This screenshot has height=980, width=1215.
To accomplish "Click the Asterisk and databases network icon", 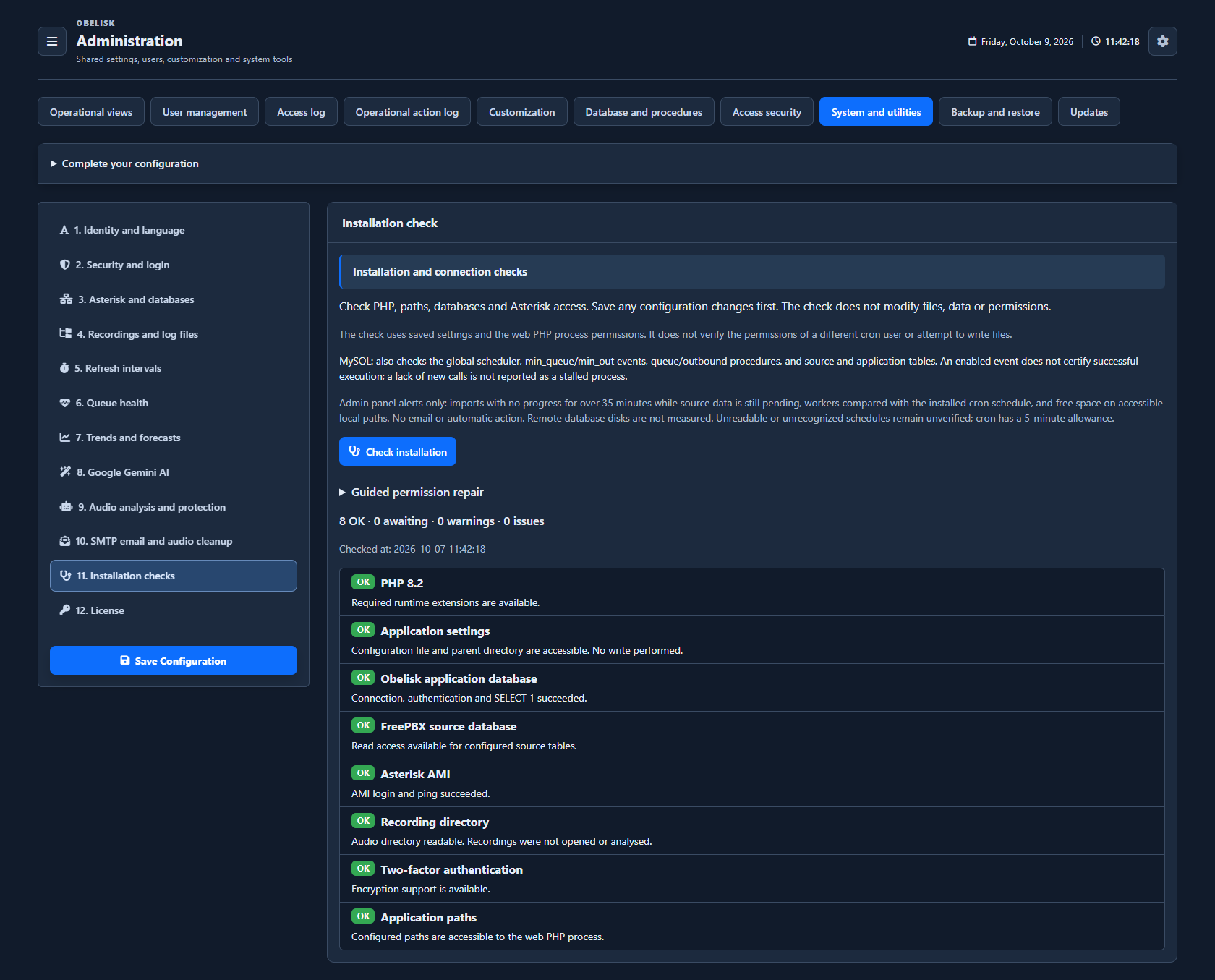I will 66,299.
